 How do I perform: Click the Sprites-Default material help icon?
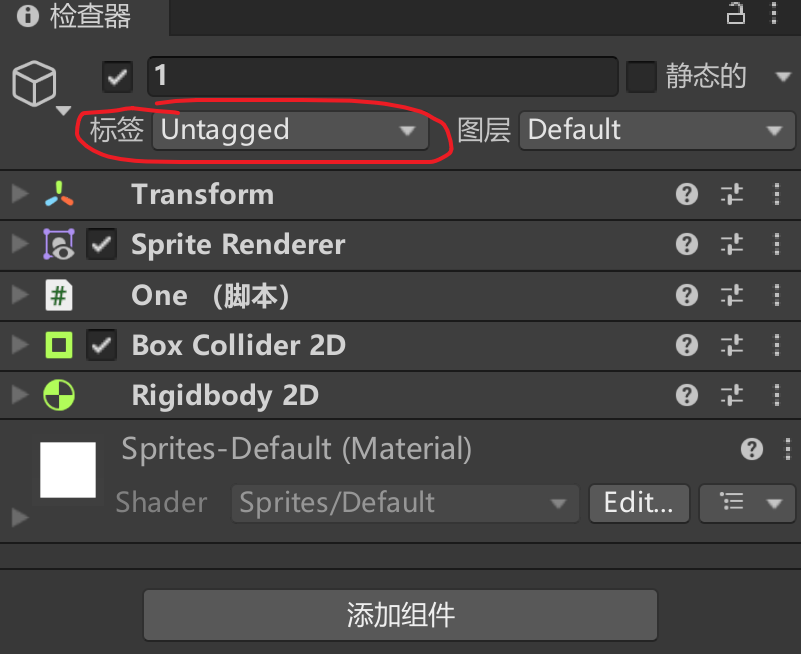tap(751, 449)
